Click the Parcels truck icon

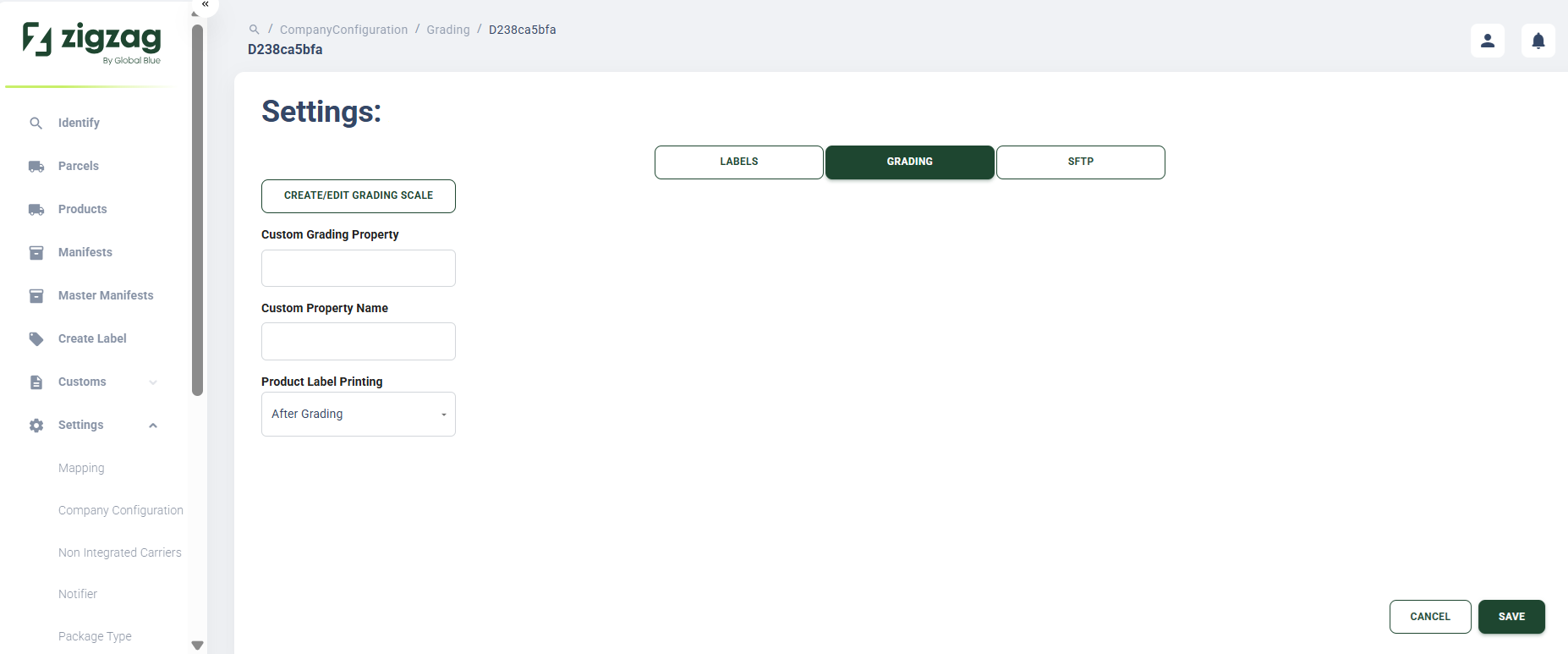36,166
